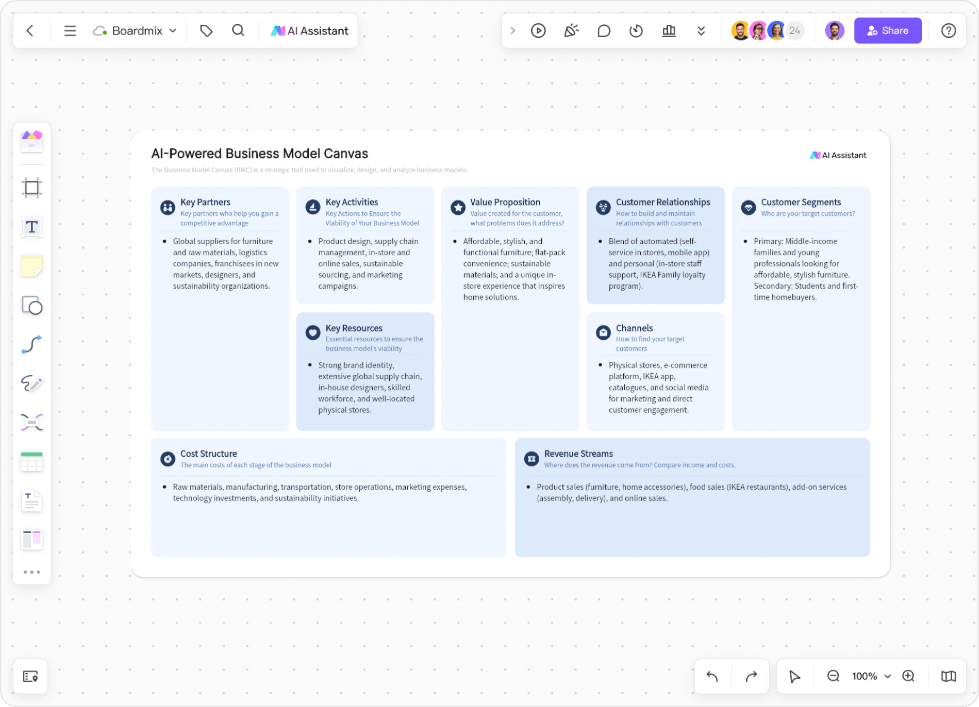This screenshot has width=979, height=707.
Task: Select the Connector line tool
Action: [32, 344]
